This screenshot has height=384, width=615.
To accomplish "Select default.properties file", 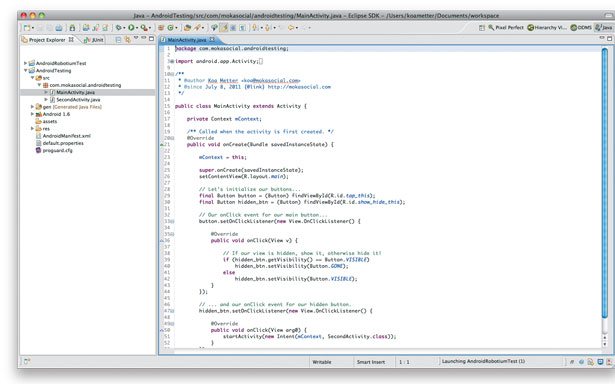I will [60, 143].
